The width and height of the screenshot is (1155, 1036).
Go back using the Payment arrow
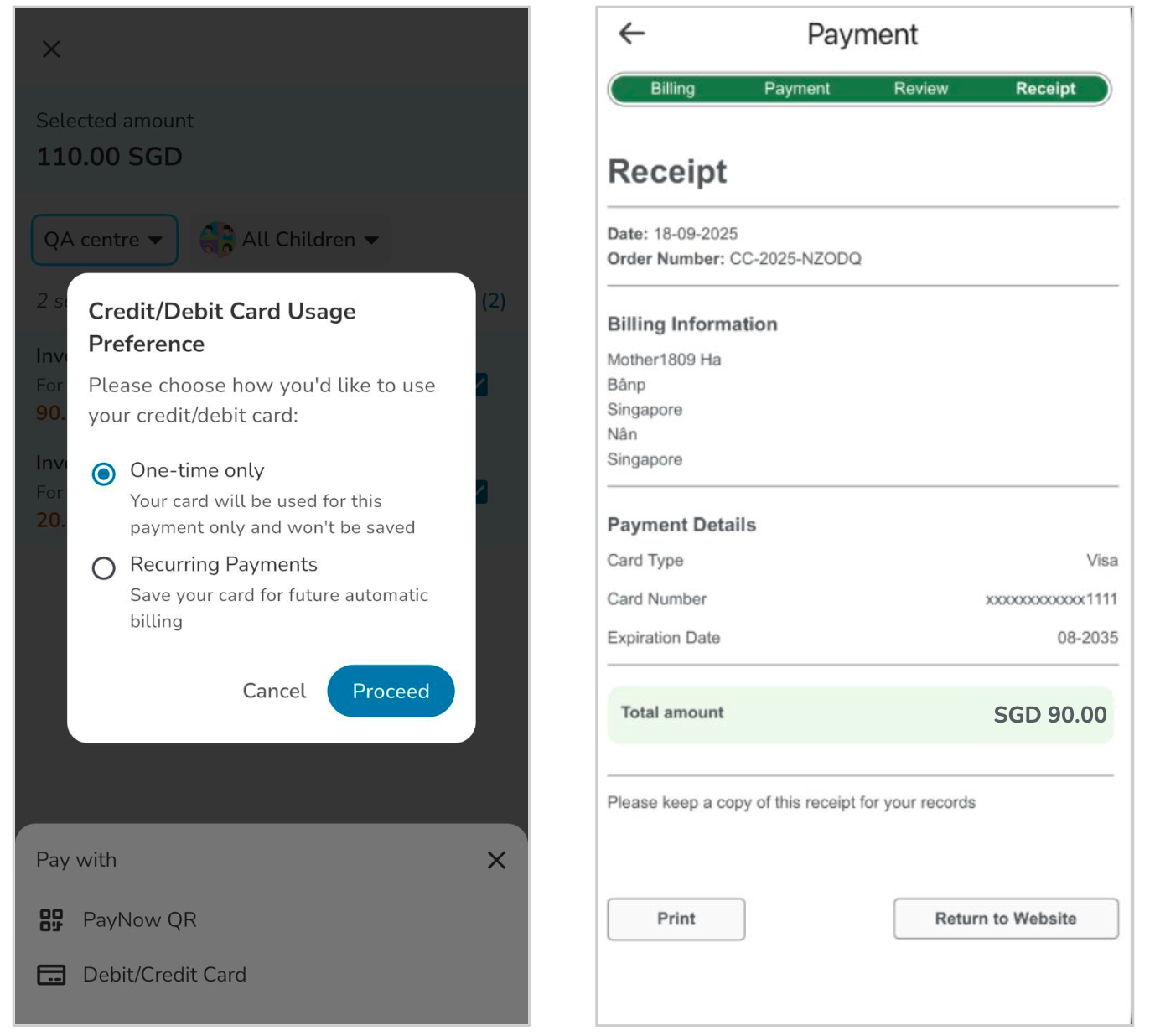point(631,34)
